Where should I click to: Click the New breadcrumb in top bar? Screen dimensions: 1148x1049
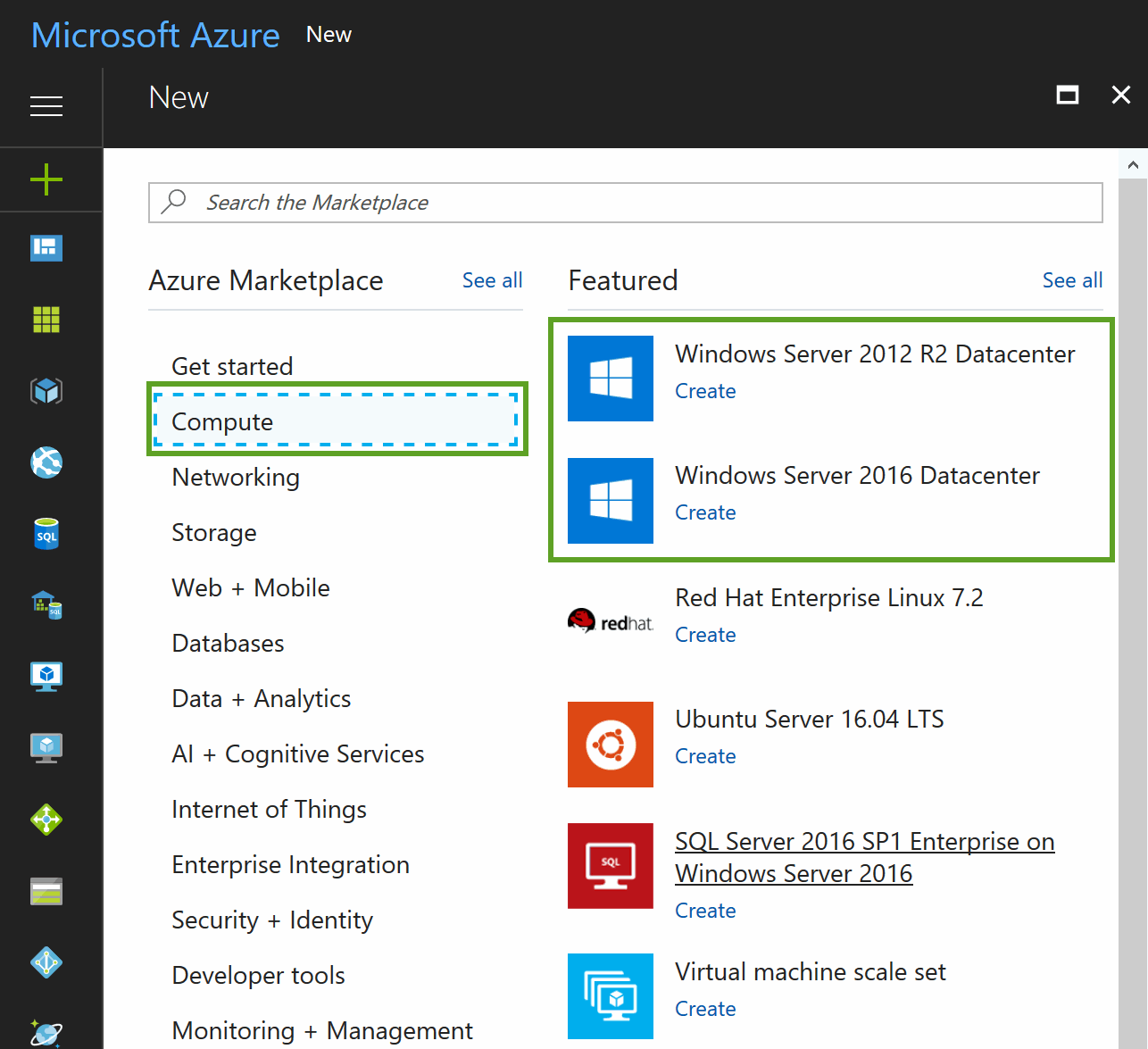point(329,34)
